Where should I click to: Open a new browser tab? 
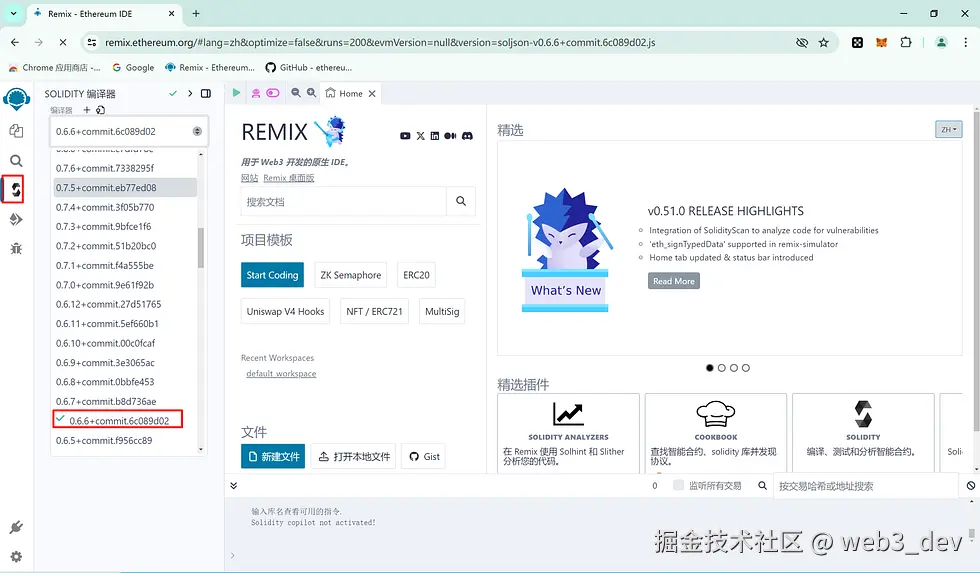coord(196,14)
